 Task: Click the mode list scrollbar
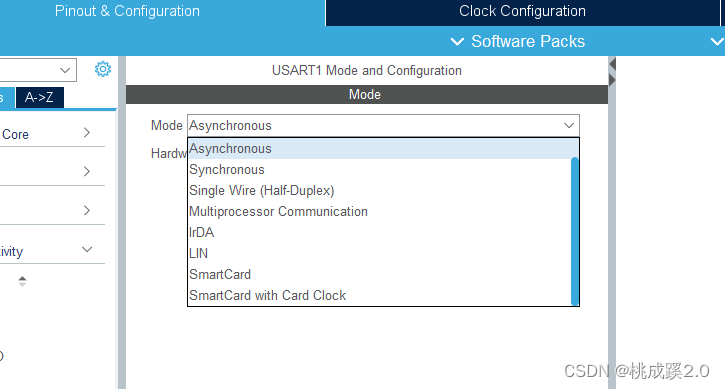575,231
